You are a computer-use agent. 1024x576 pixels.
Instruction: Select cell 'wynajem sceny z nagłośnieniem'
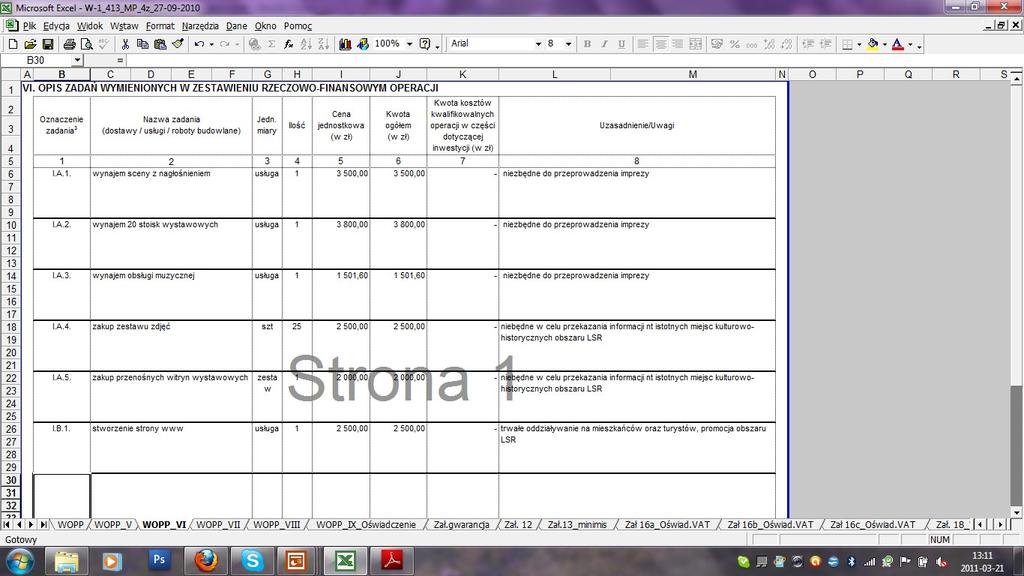(x=171, y=192)
